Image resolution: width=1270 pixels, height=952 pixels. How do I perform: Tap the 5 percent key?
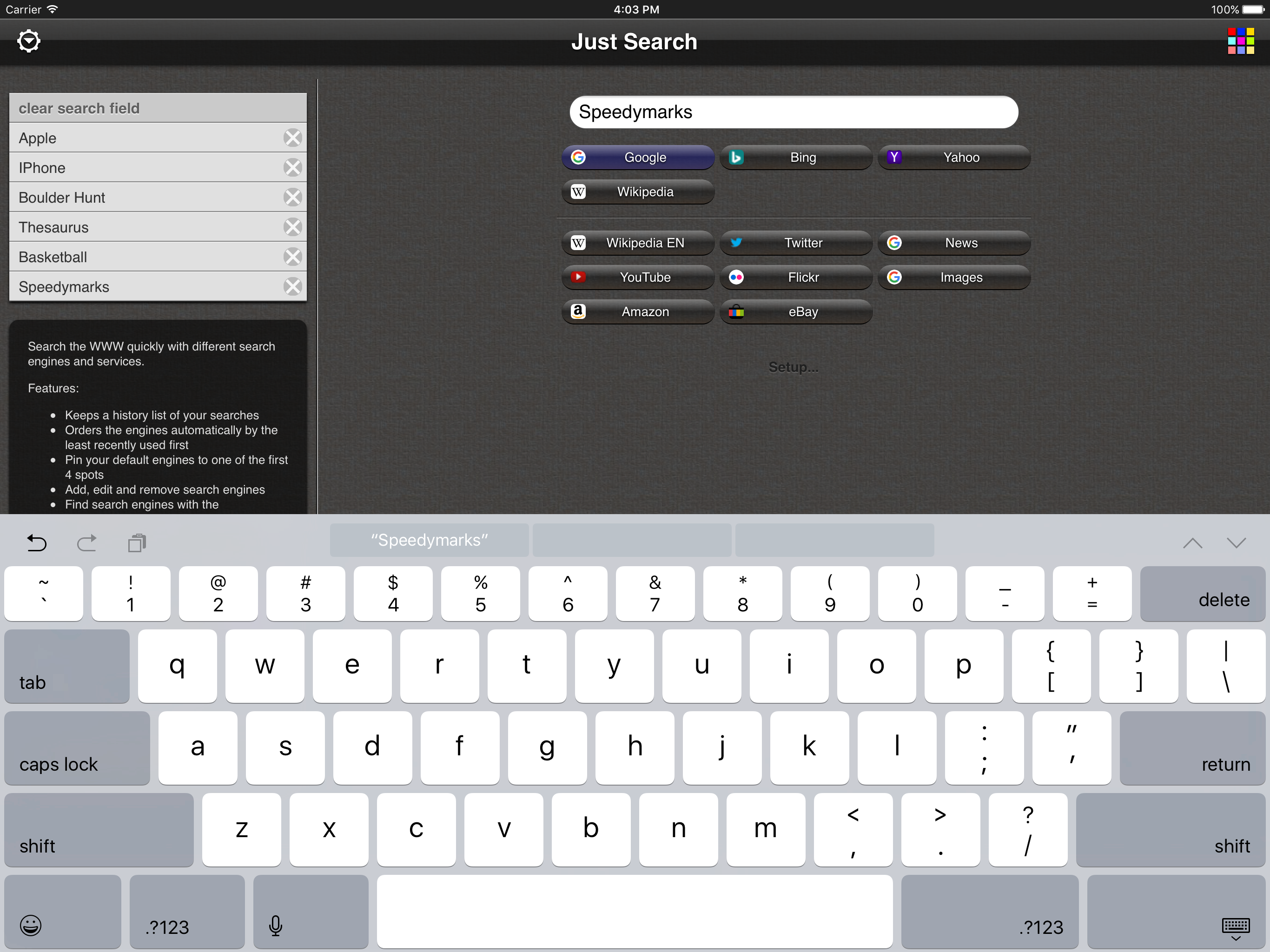(481, 594)
